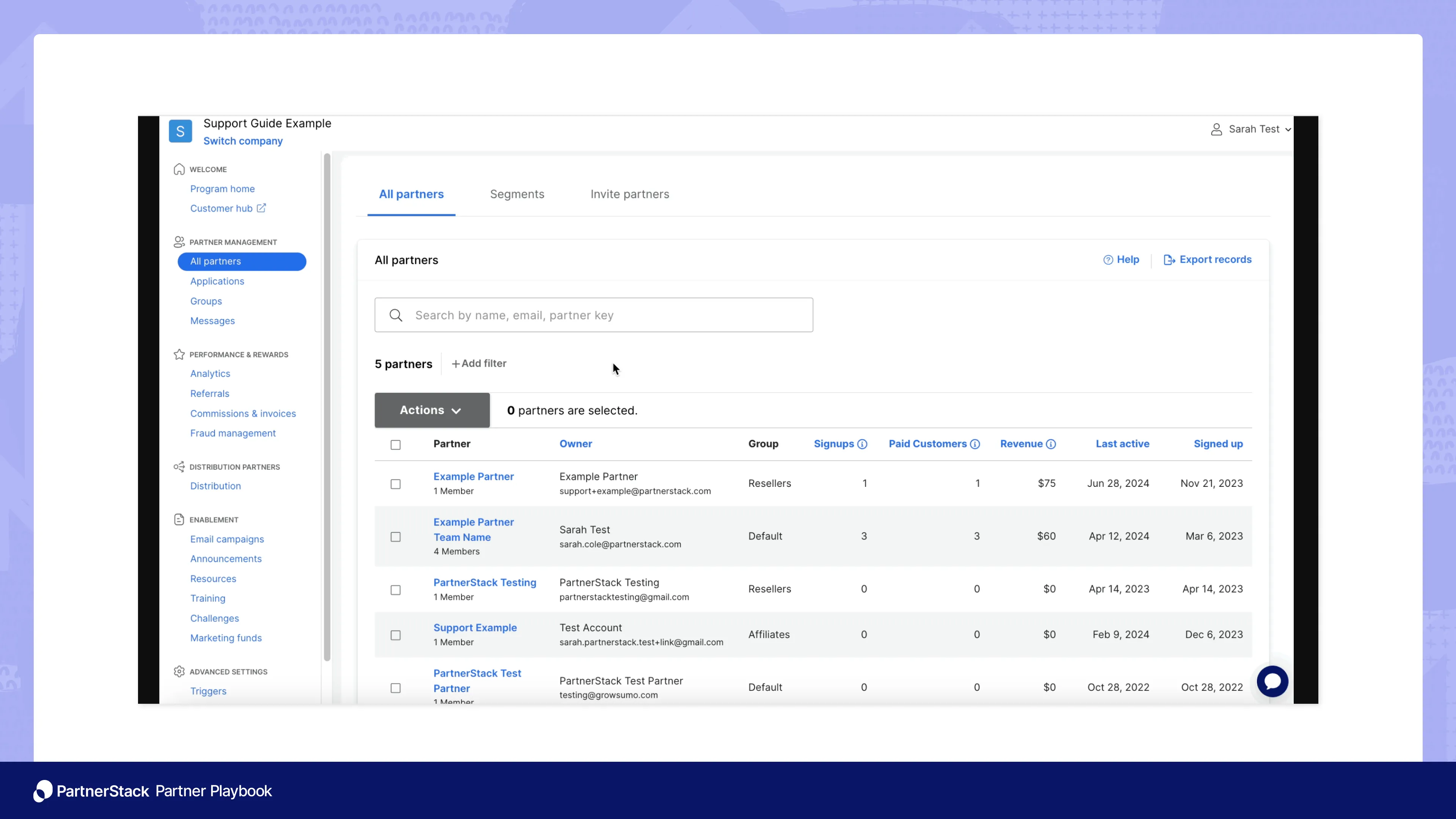Click the Signups info icon
Viewport: 1456px width, 819px height.
pos(862,444)
